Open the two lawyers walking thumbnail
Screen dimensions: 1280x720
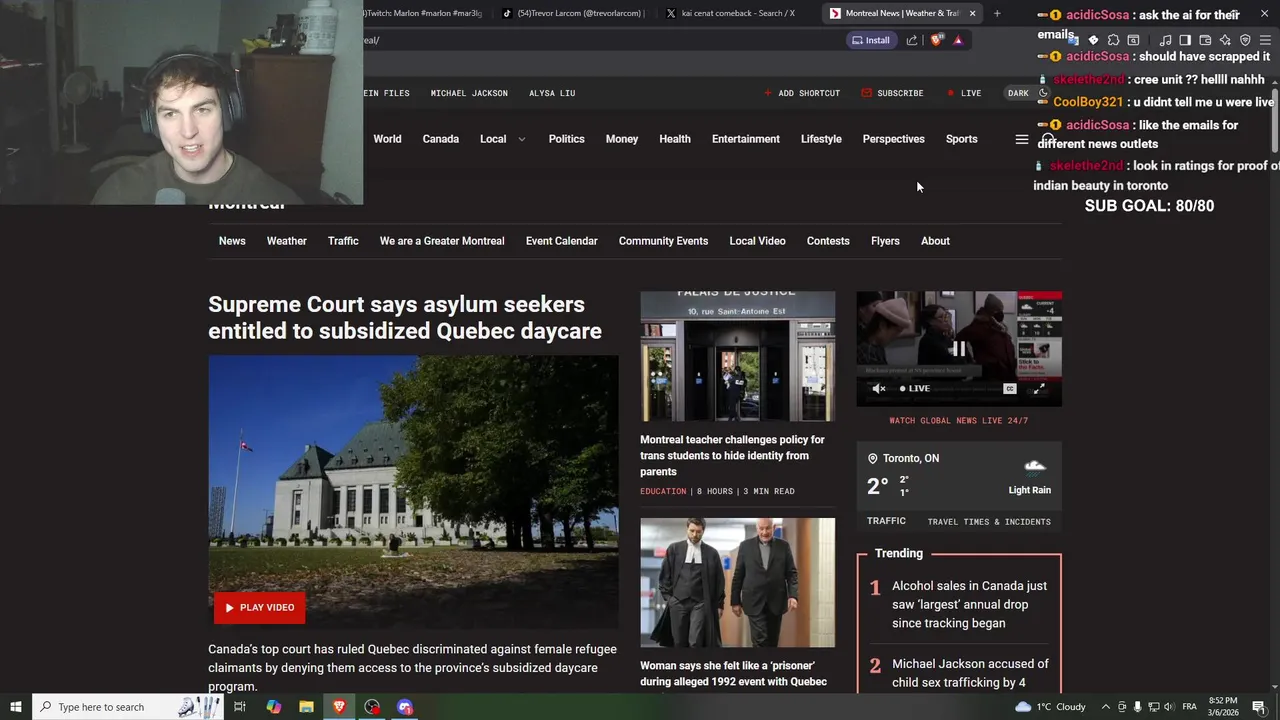click(x=737, y=582)
